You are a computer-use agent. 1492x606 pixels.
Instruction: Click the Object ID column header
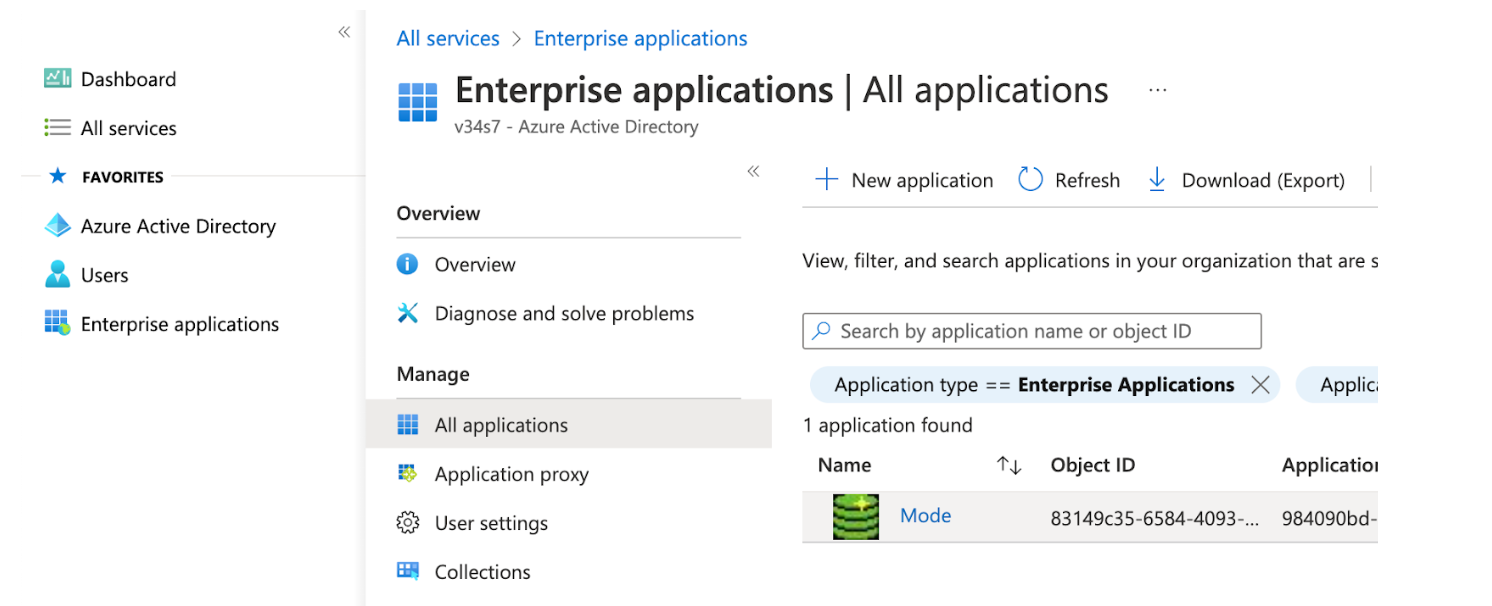click(1093, 465)
